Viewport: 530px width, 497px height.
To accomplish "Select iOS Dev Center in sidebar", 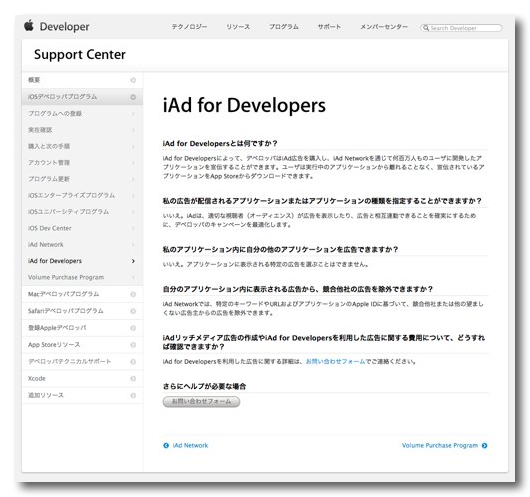I will [82, 228].
